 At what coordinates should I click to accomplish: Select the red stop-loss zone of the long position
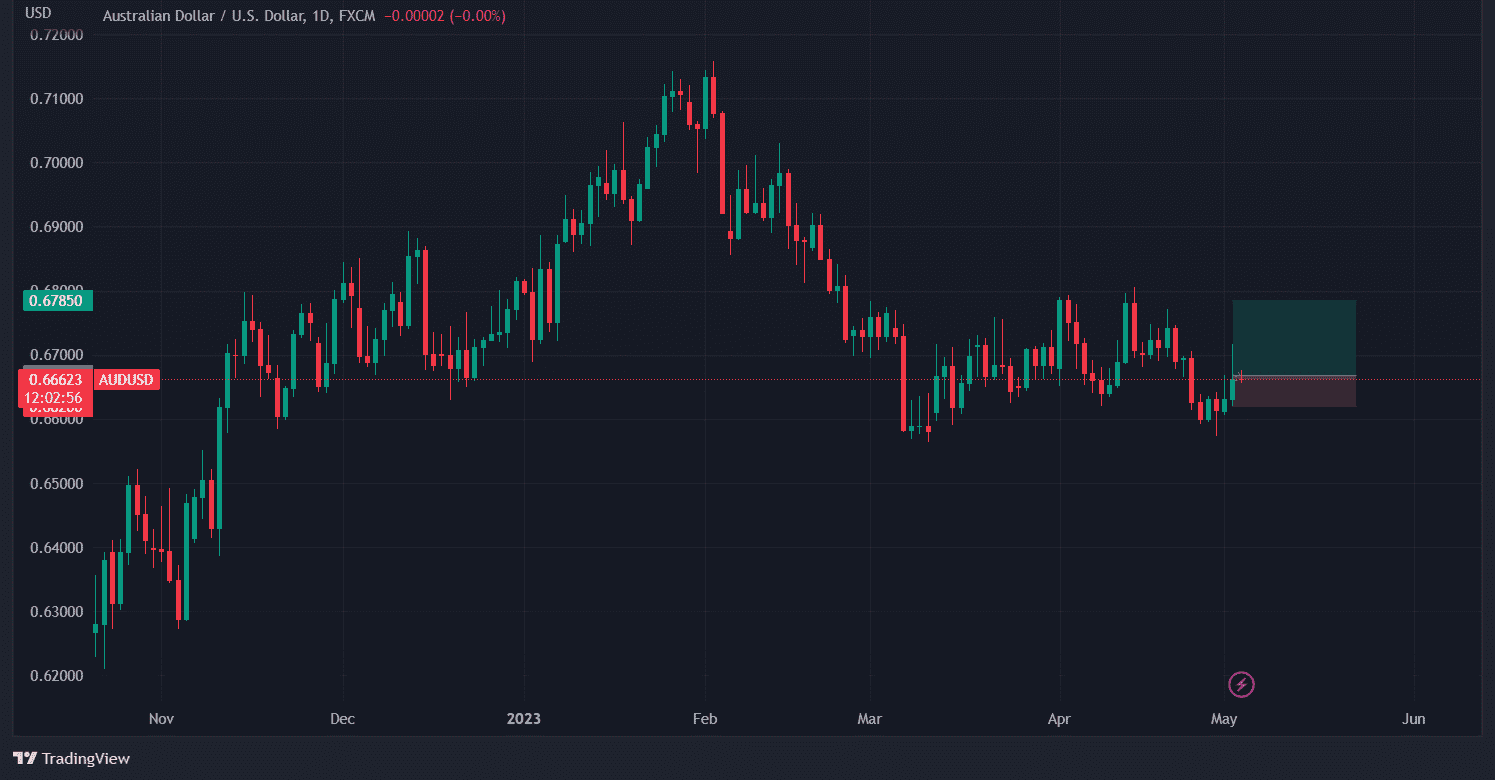1294,392
